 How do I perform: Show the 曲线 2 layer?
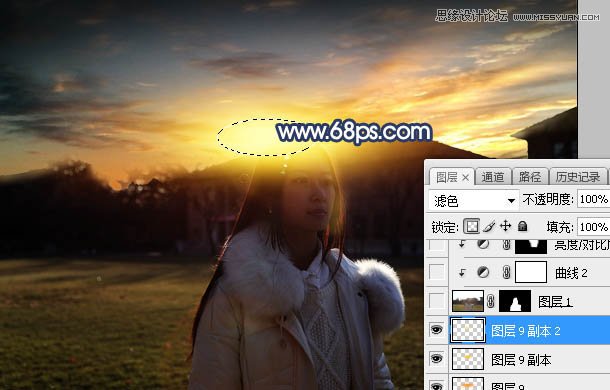coord(436,272)
